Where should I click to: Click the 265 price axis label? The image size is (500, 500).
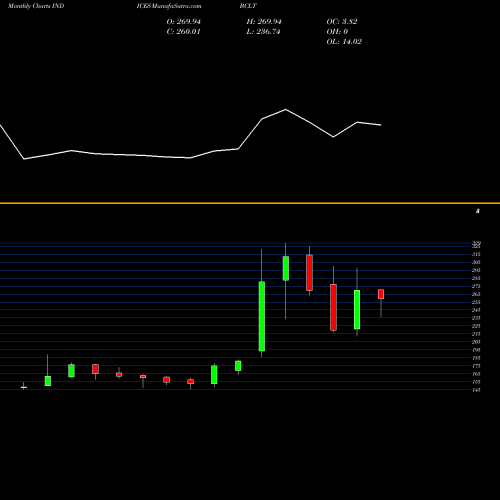pyautogui.click(x=476, y=294)
